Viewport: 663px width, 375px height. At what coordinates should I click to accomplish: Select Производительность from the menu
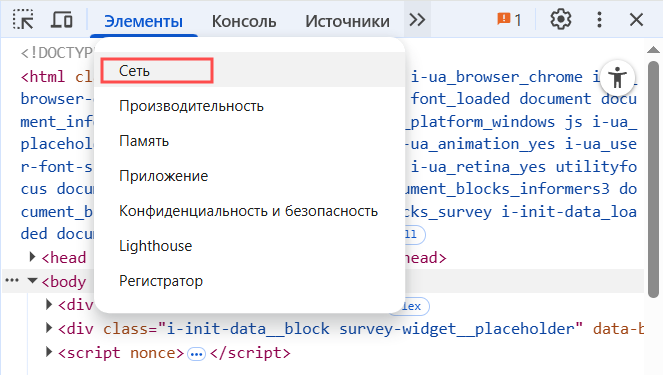point(249,106)
